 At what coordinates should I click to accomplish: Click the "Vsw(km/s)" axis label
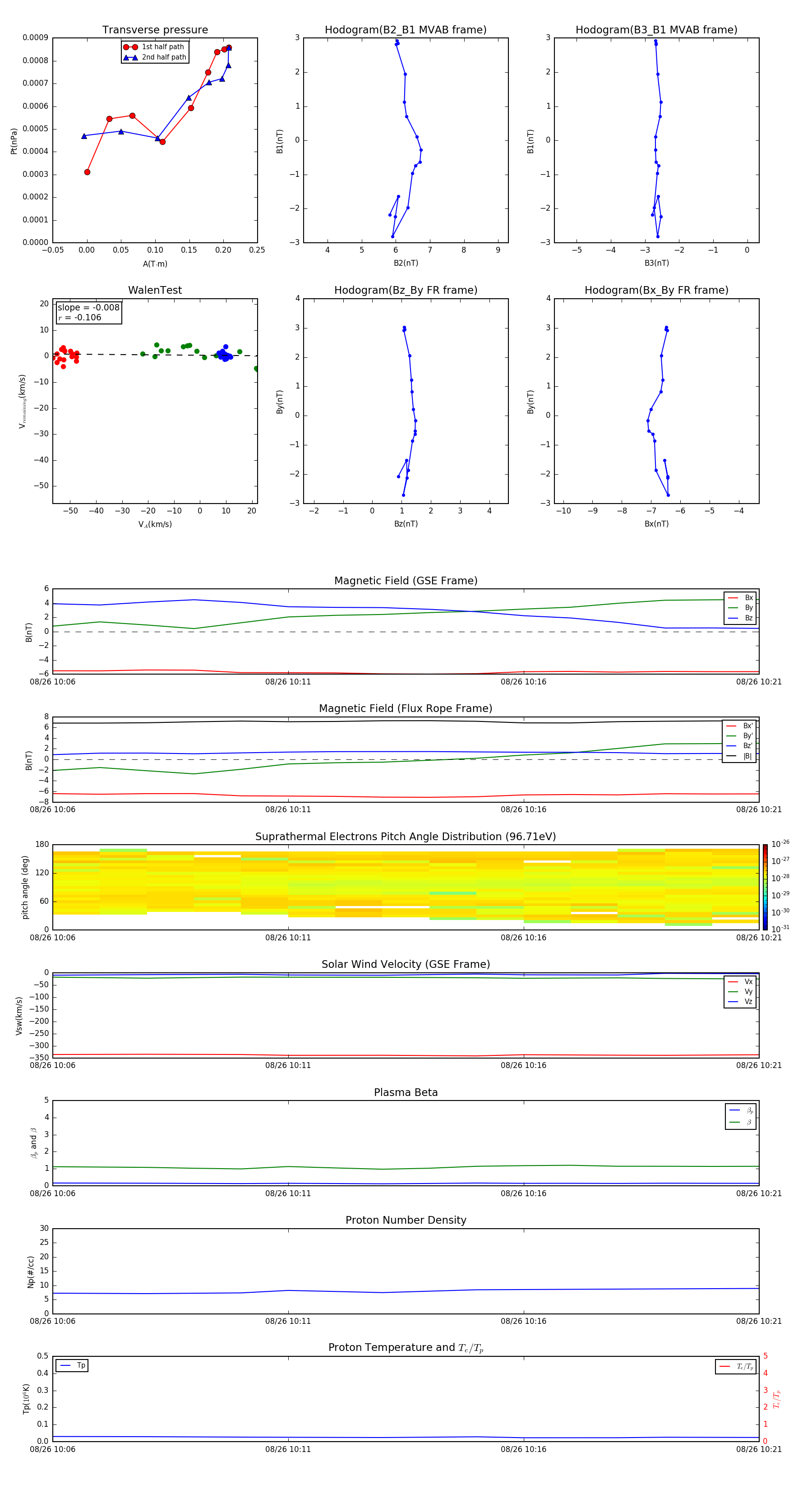(19, 1016)
